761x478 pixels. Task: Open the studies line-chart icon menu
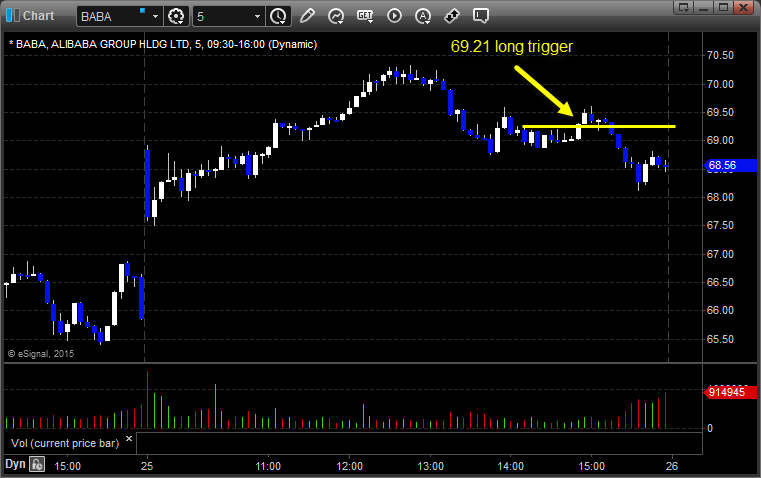pyautogui.click(x=335, y=16)
